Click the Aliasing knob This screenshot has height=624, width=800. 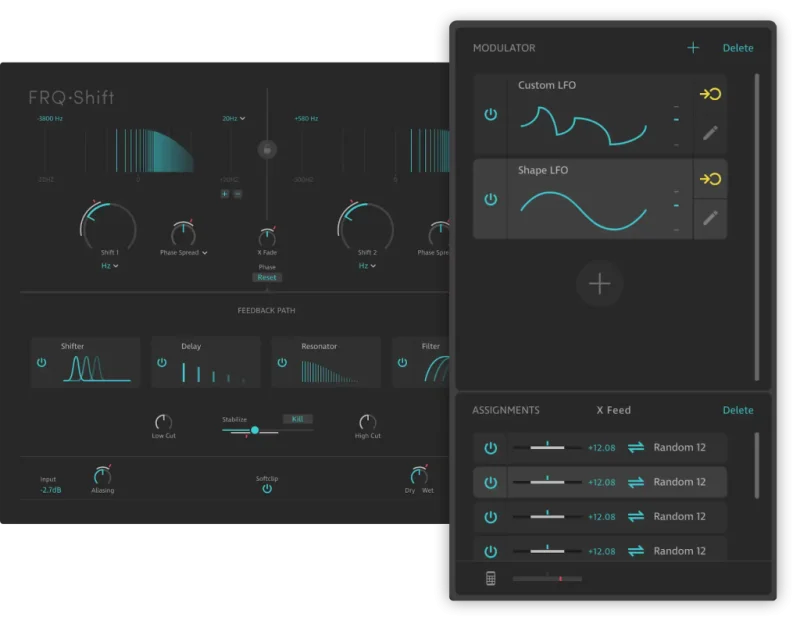tap(103, 475)
